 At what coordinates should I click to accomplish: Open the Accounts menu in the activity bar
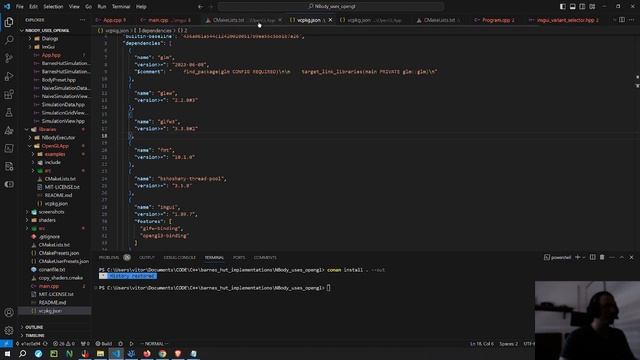point(9,313)
